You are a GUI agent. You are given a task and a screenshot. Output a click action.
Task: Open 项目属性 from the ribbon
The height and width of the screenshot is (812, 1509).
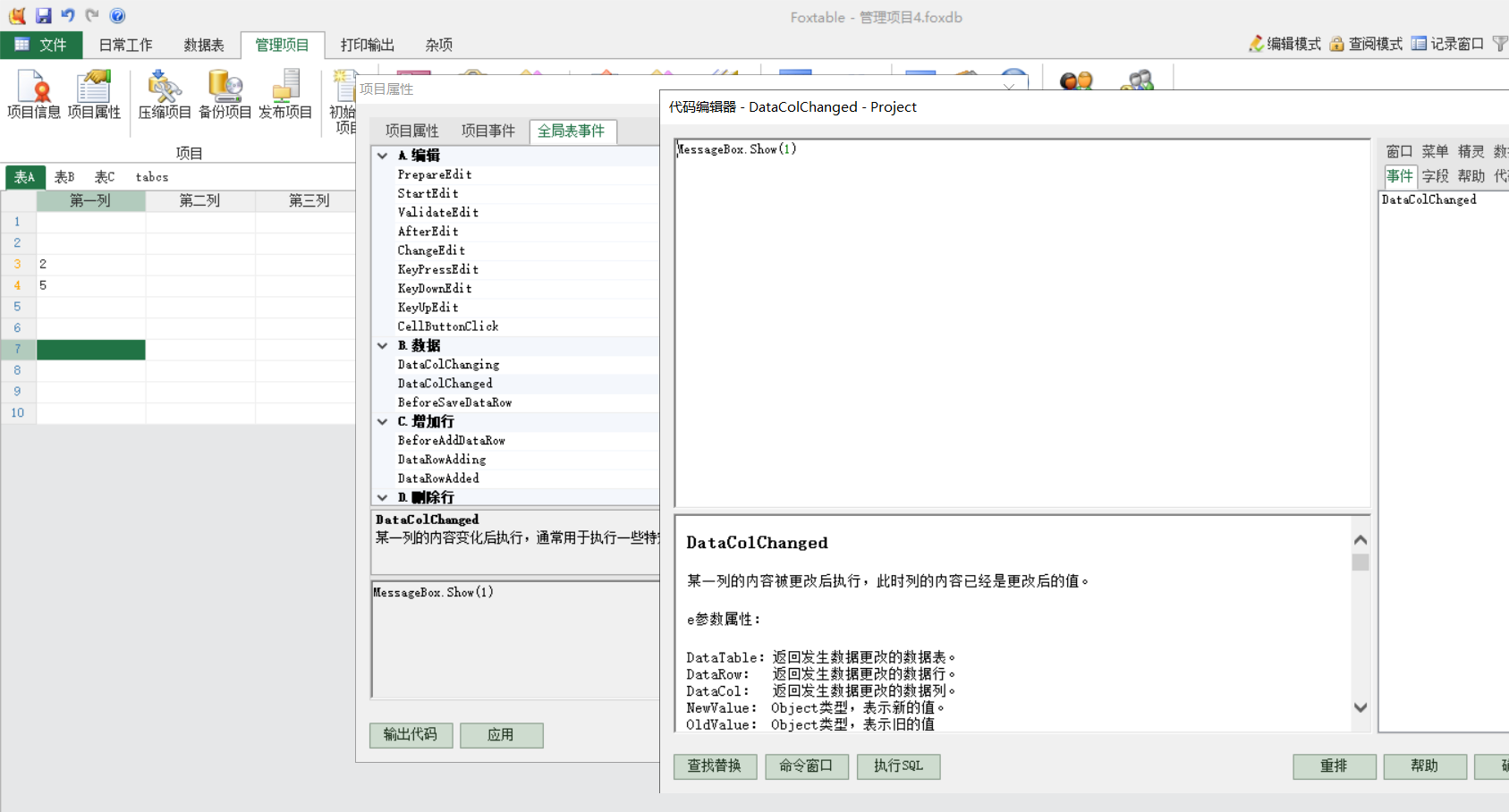click(94, 94)
